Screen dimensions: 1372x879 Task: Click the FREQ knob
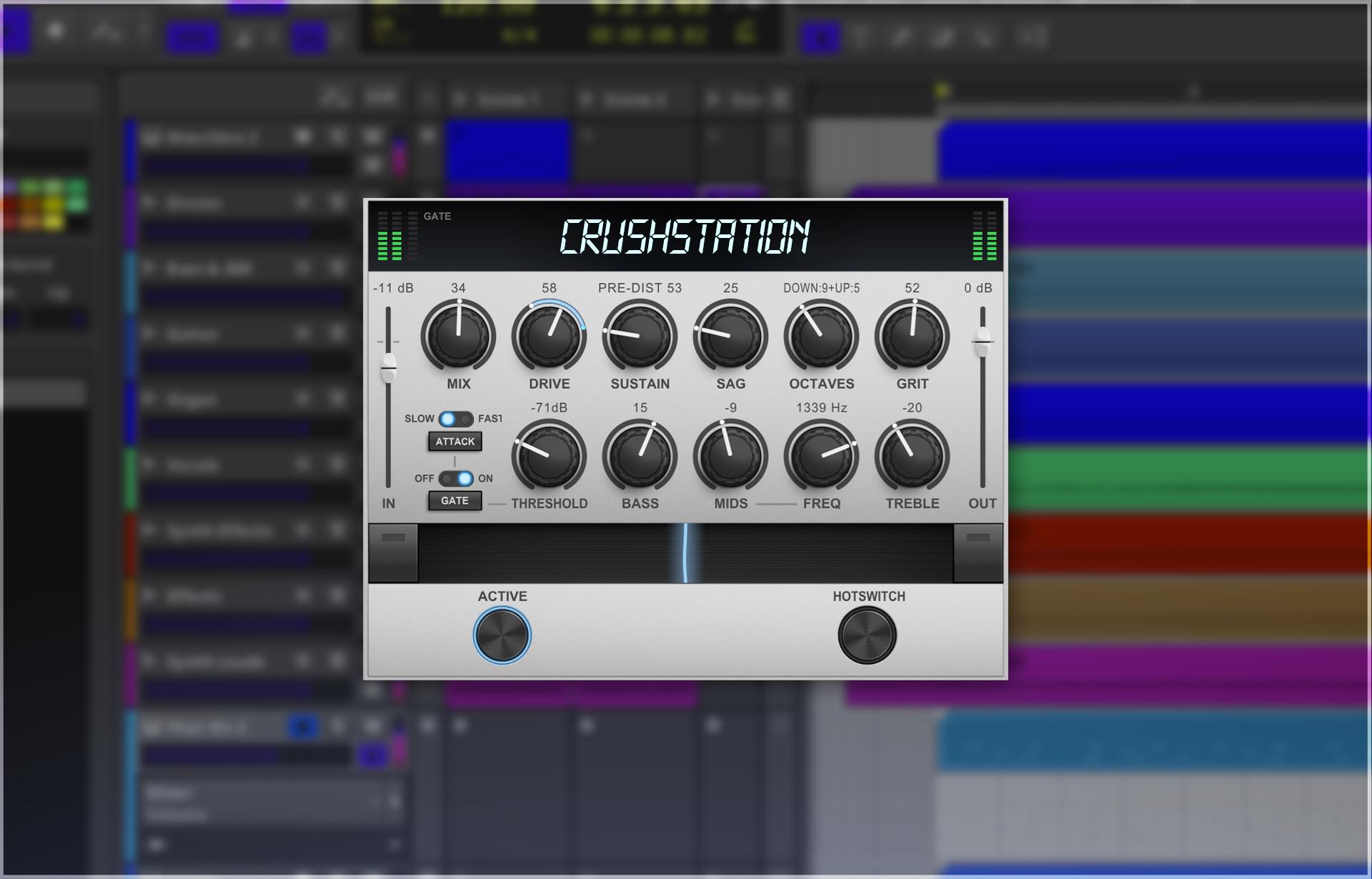pyautogui.click(x=821, y=456)
